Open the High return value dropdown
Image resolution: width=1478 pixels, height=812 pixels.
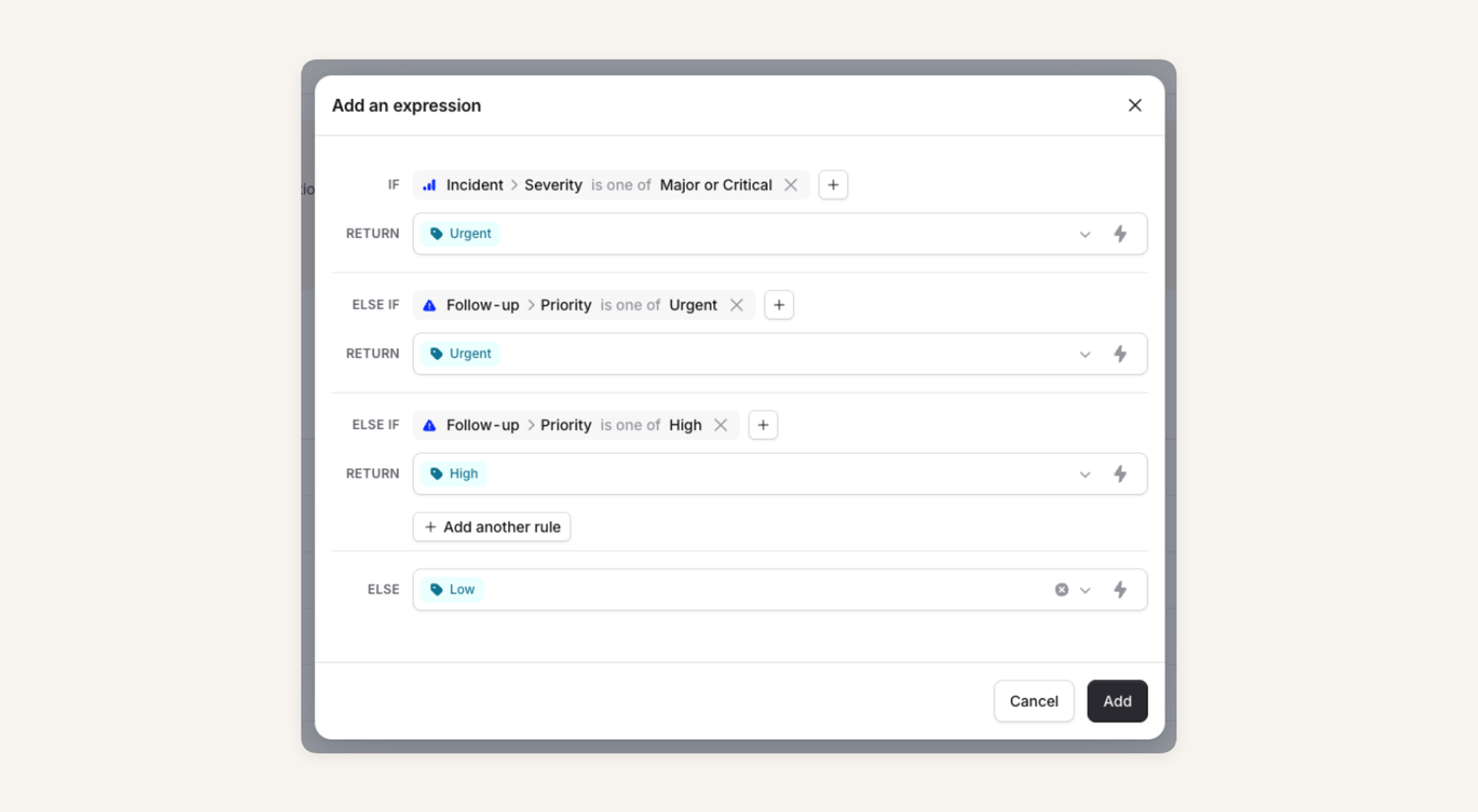(1085, 474)
